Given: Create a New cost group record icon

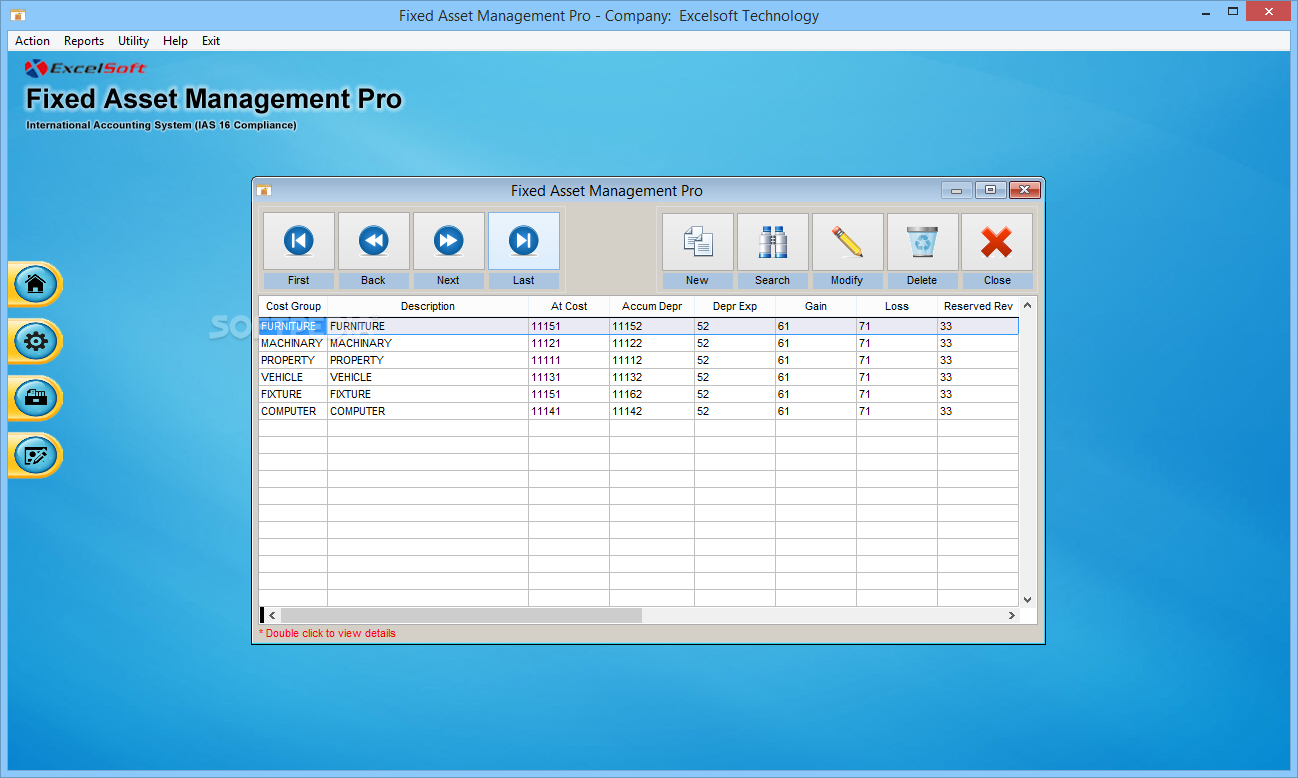Looking at the screenshot, I should (x=698, y=241).
